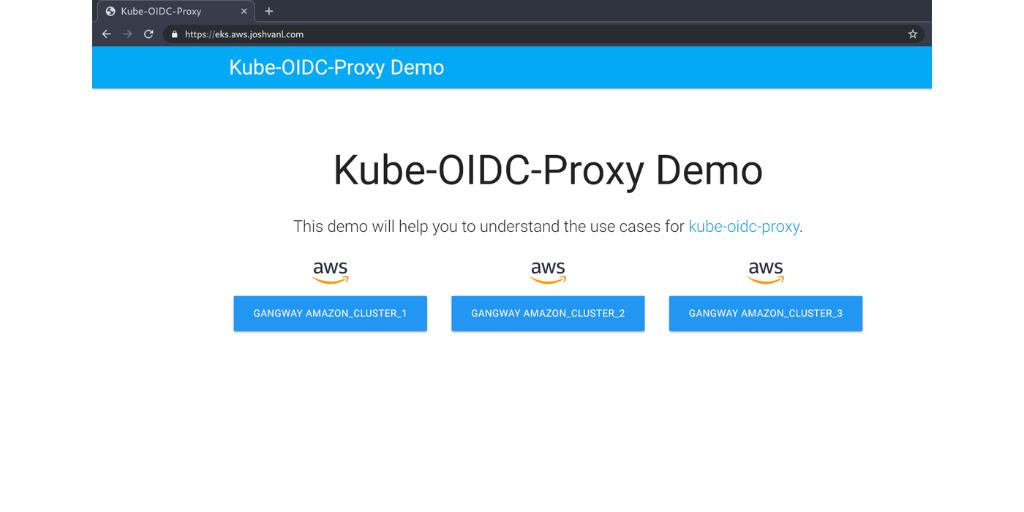This screenshot has height=512, width=1024.
Task: Open Gangway Amazon_Cluster_2
Action: click(548, 313)
